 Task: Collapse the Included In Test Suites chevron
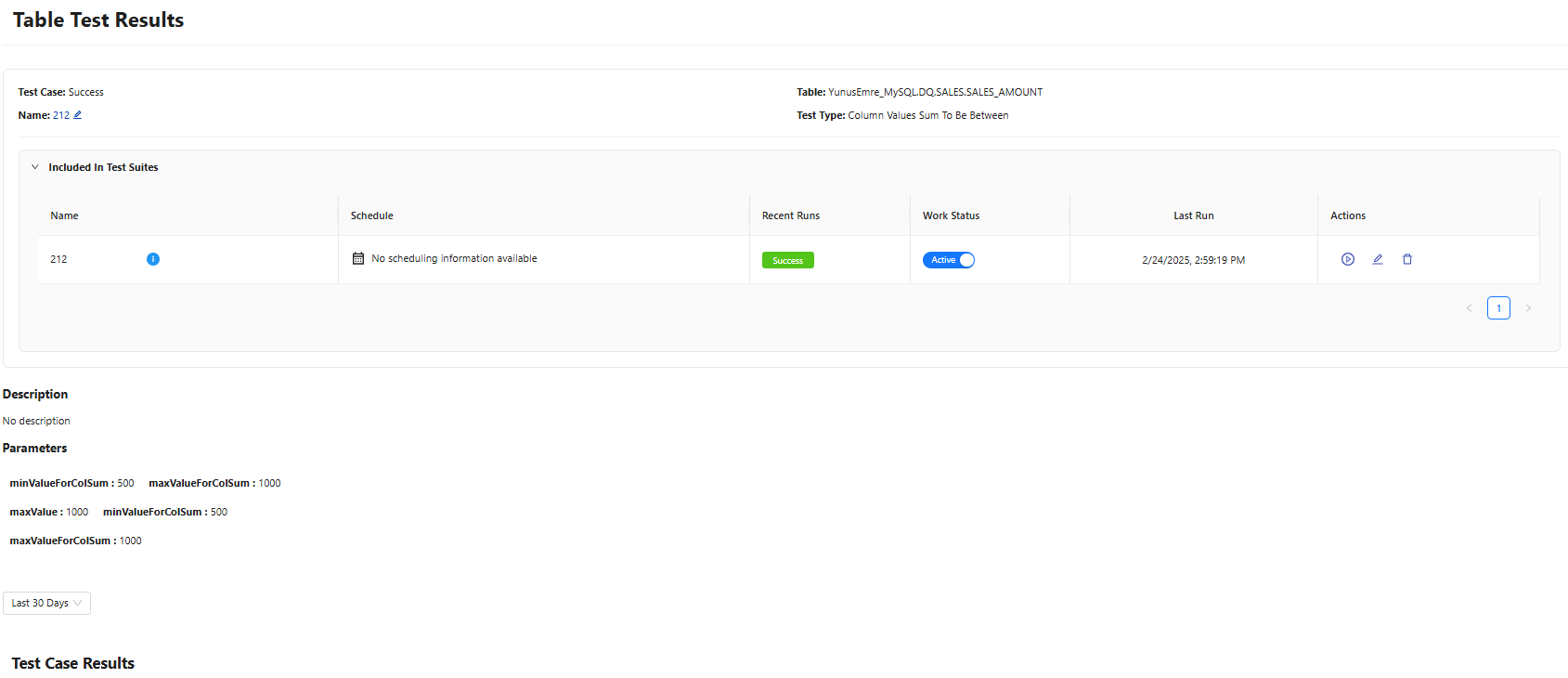[x=35, y=167]
